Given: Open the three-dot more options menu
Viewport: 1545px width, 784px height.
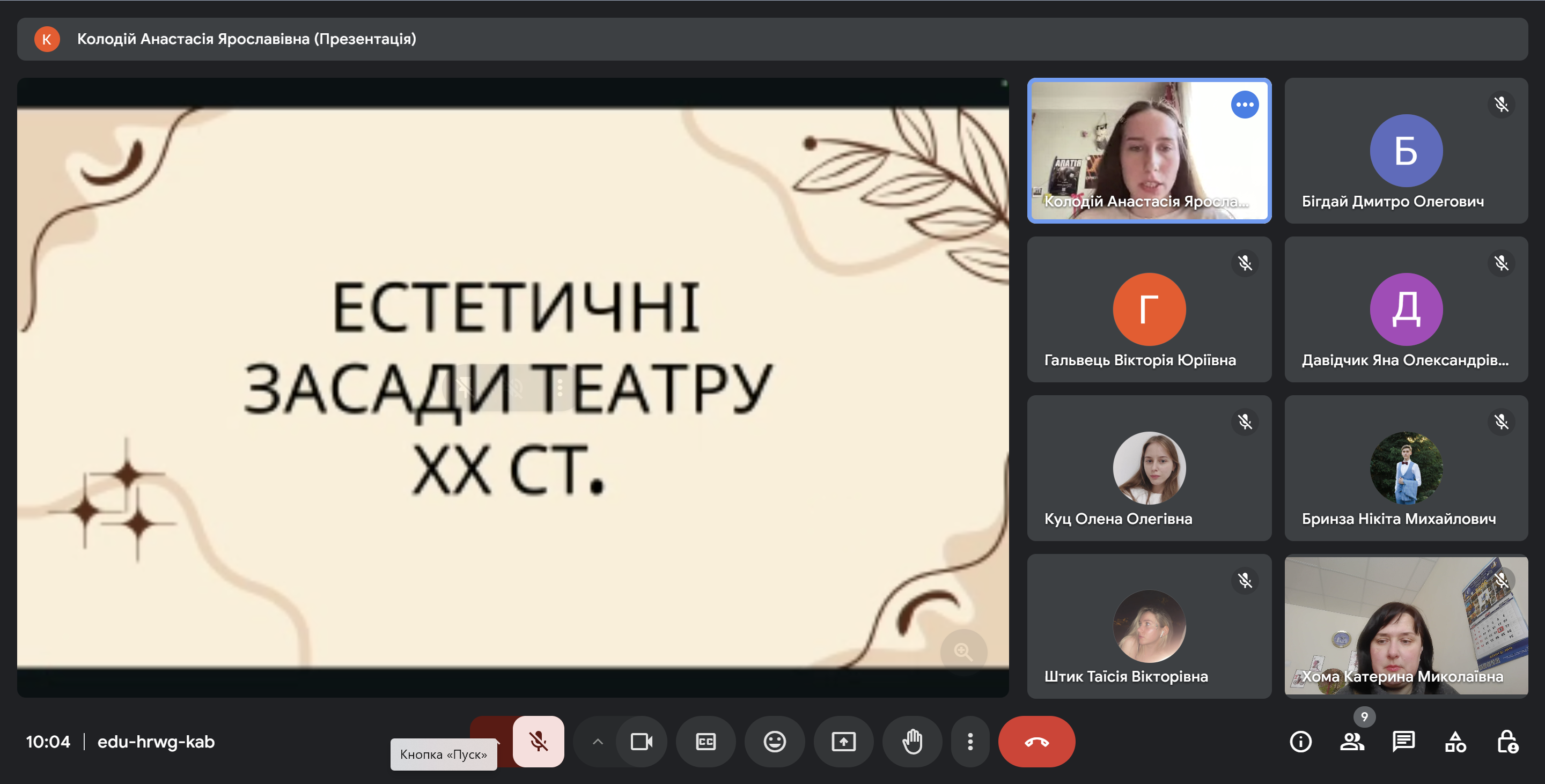Looking at the screenshot, I should pos(970,742).
